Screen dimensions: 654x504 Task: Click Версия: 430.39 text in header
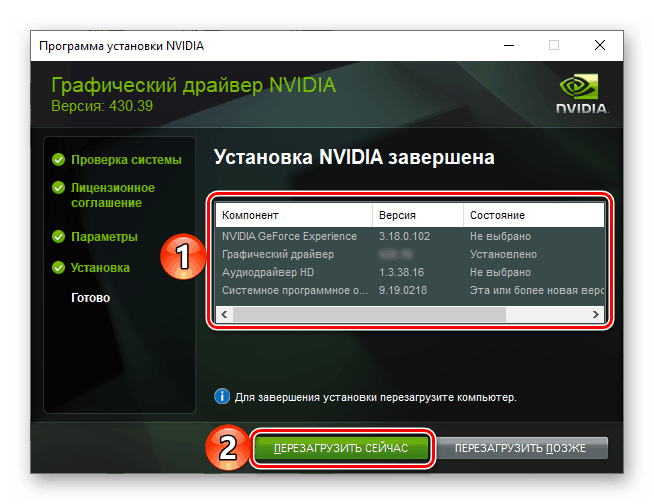[x=102, y=106]
